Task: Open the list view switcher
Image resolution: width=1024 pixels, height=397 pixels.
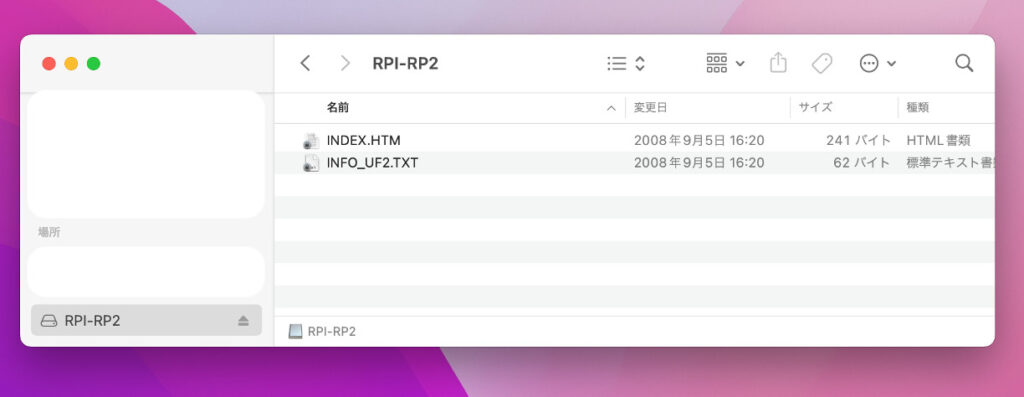Action: [x=626, y=63]
